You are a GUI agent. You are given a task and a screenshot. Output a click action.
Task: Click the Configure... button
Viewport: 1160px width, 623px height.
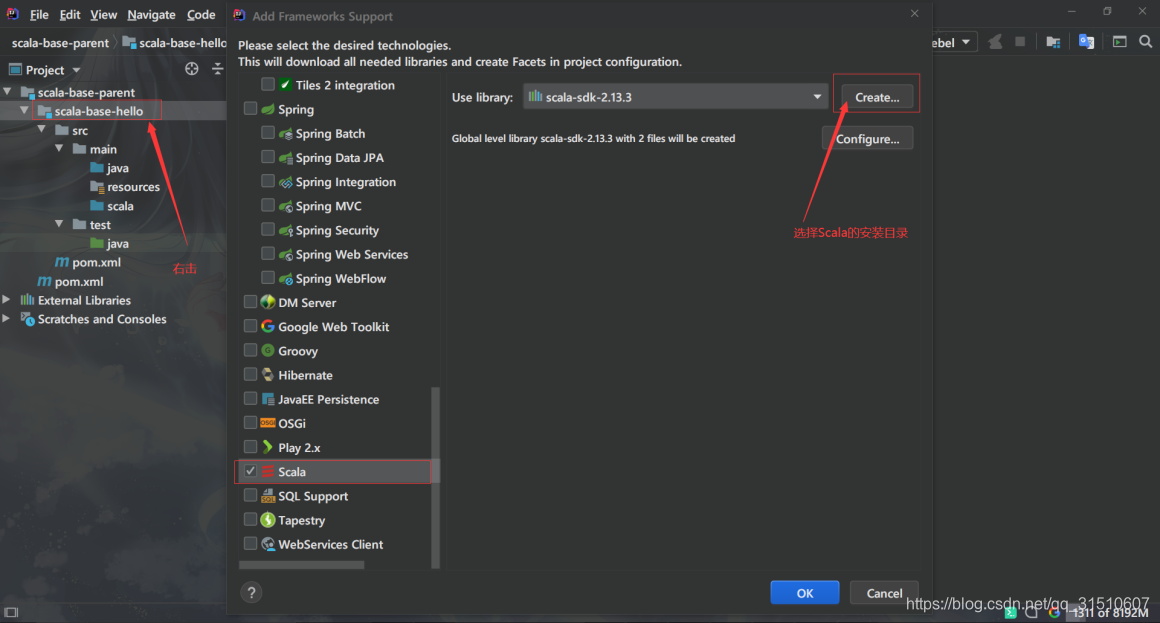coord(867,138)
